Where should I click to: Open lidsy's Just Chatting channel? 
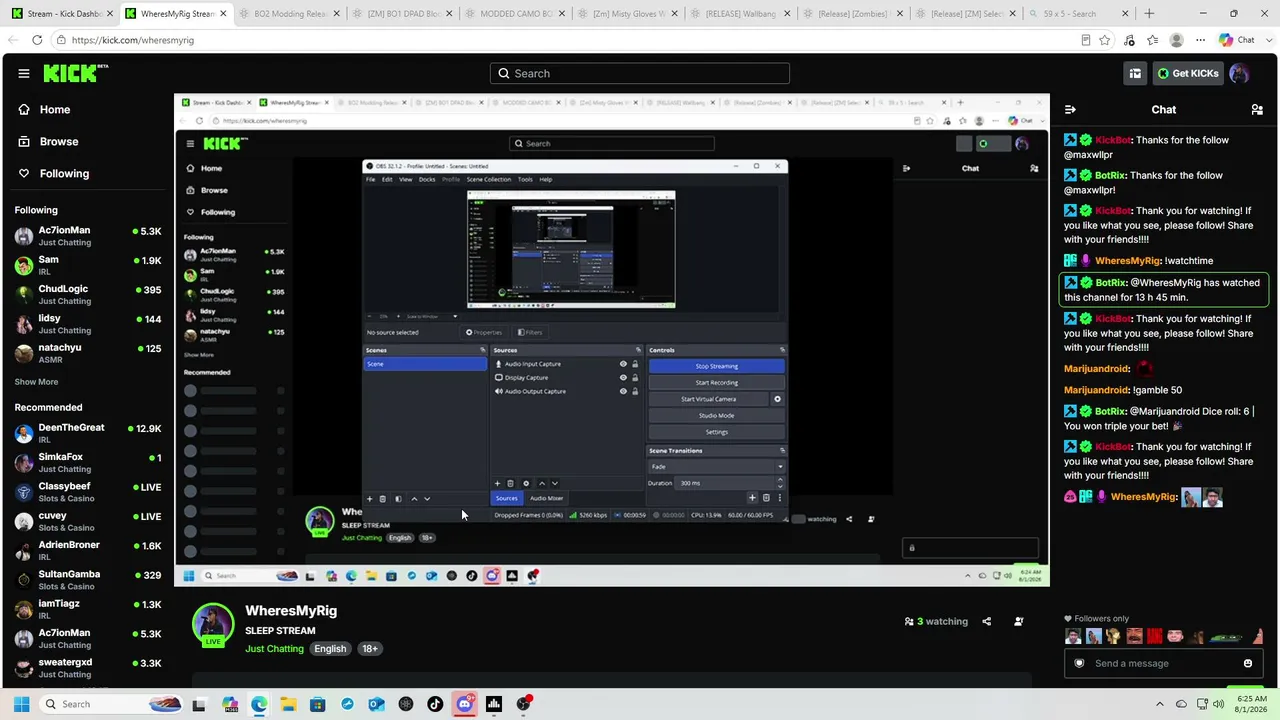[88, 323]
